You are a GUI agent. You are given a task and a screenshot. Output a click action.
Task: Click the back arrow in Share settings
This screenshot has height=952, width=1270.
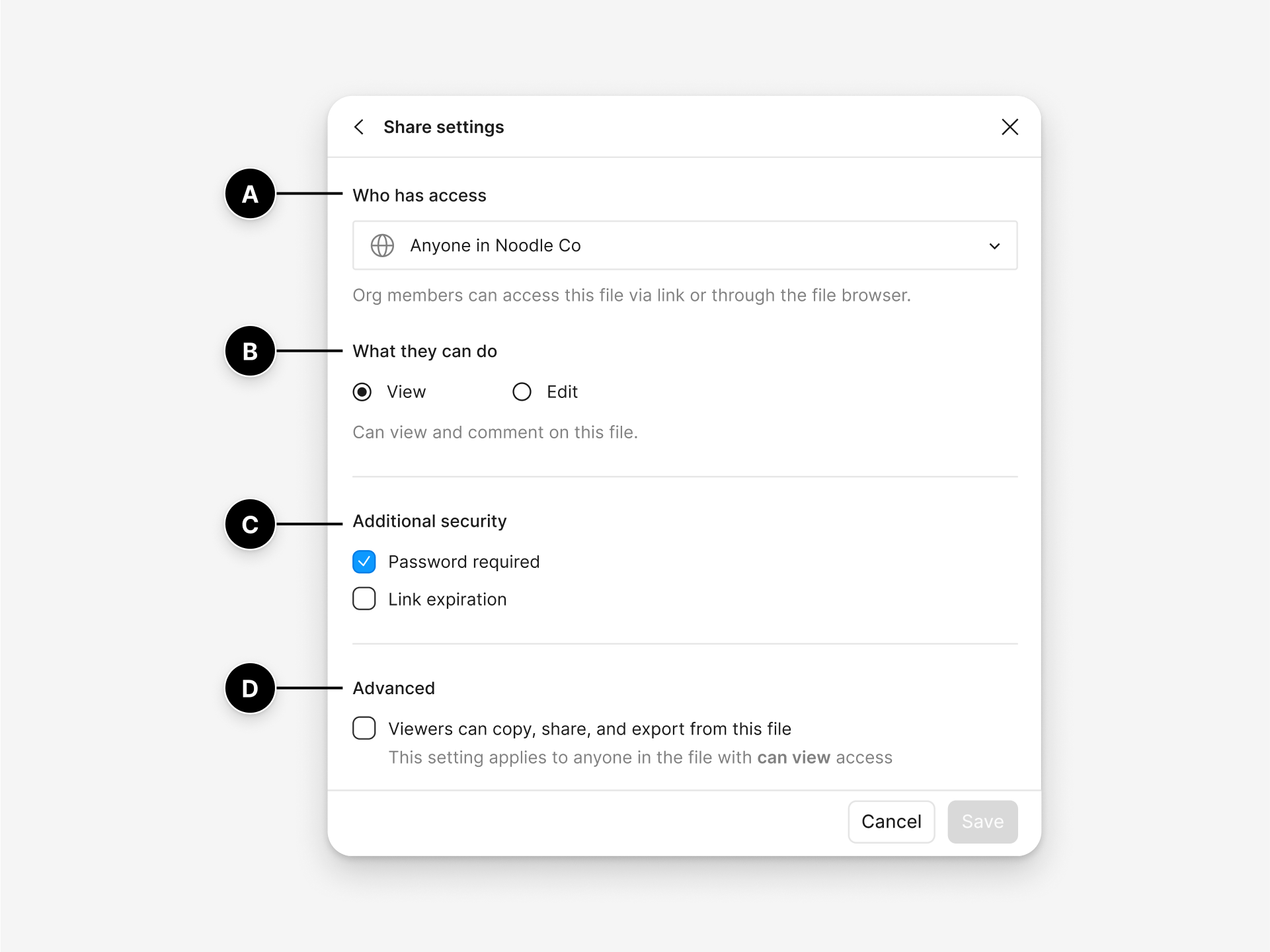coord(359,127)
